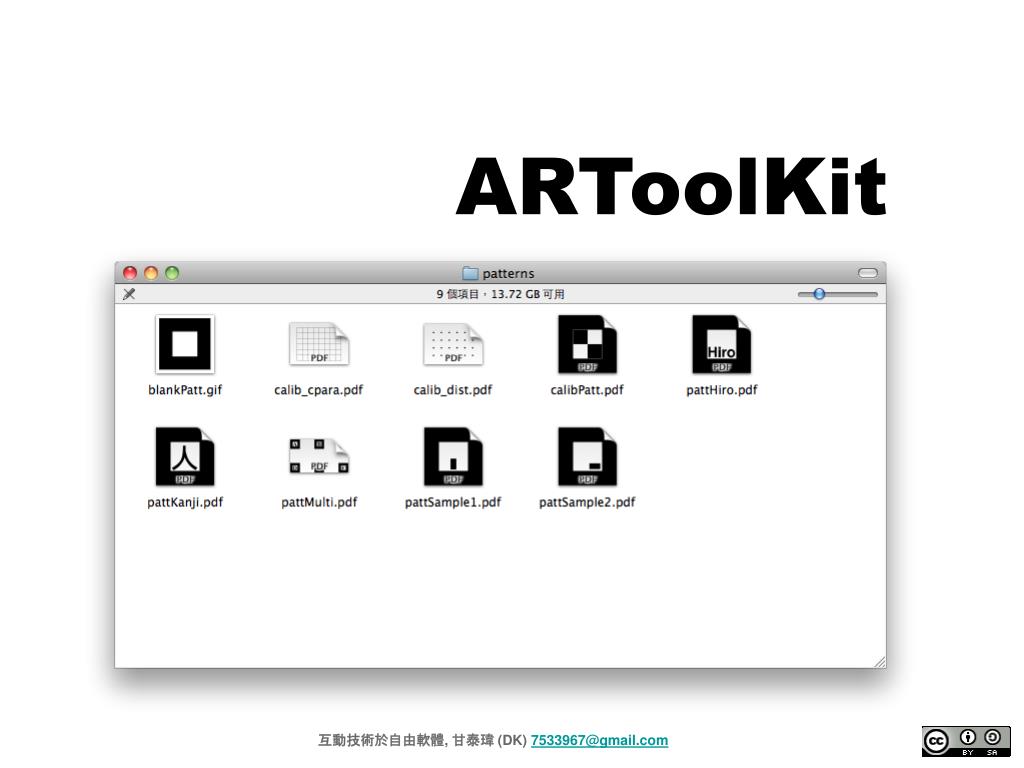1024x768 pixels.
Task: Select the calib_dist.pdf file icon
Action: coord(453,344)
